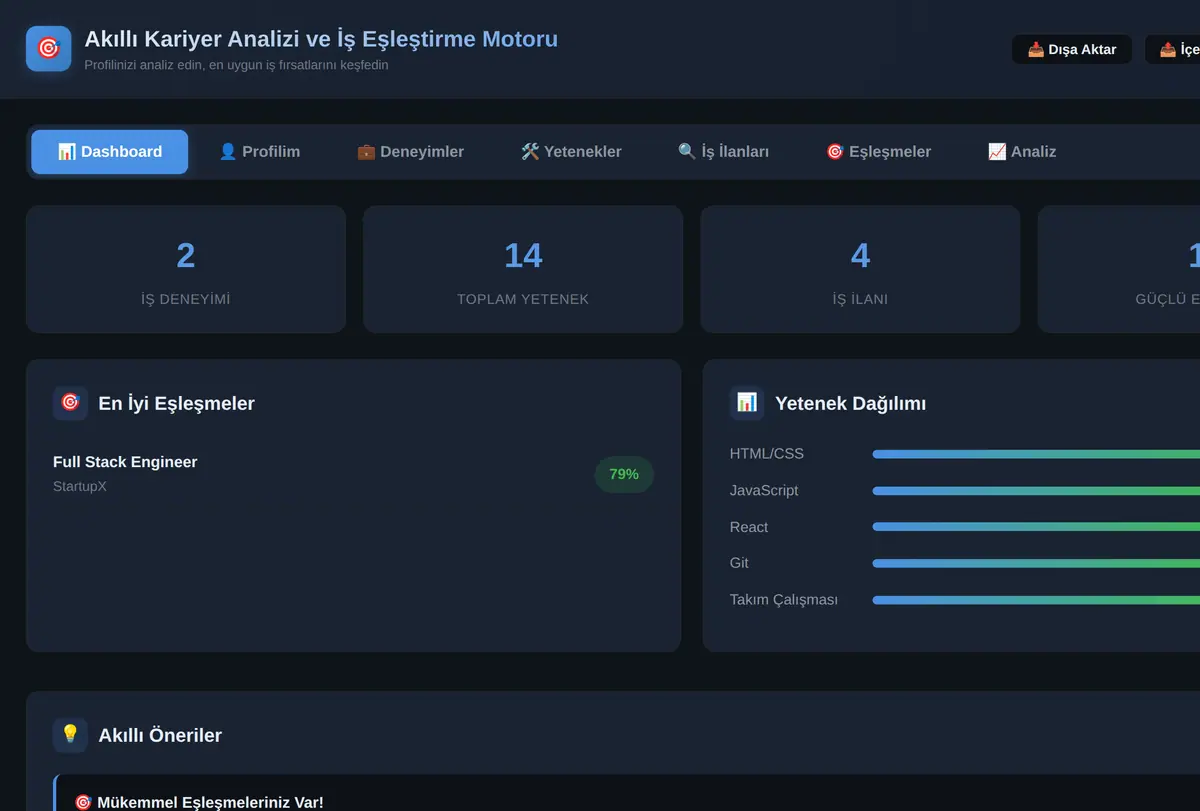This screenshot has height=811, width=1200.
Task: Click the Mükemmel Eşleşmeleriniz Var! heading
Action: pyautogui.click(x=199, y=802)
